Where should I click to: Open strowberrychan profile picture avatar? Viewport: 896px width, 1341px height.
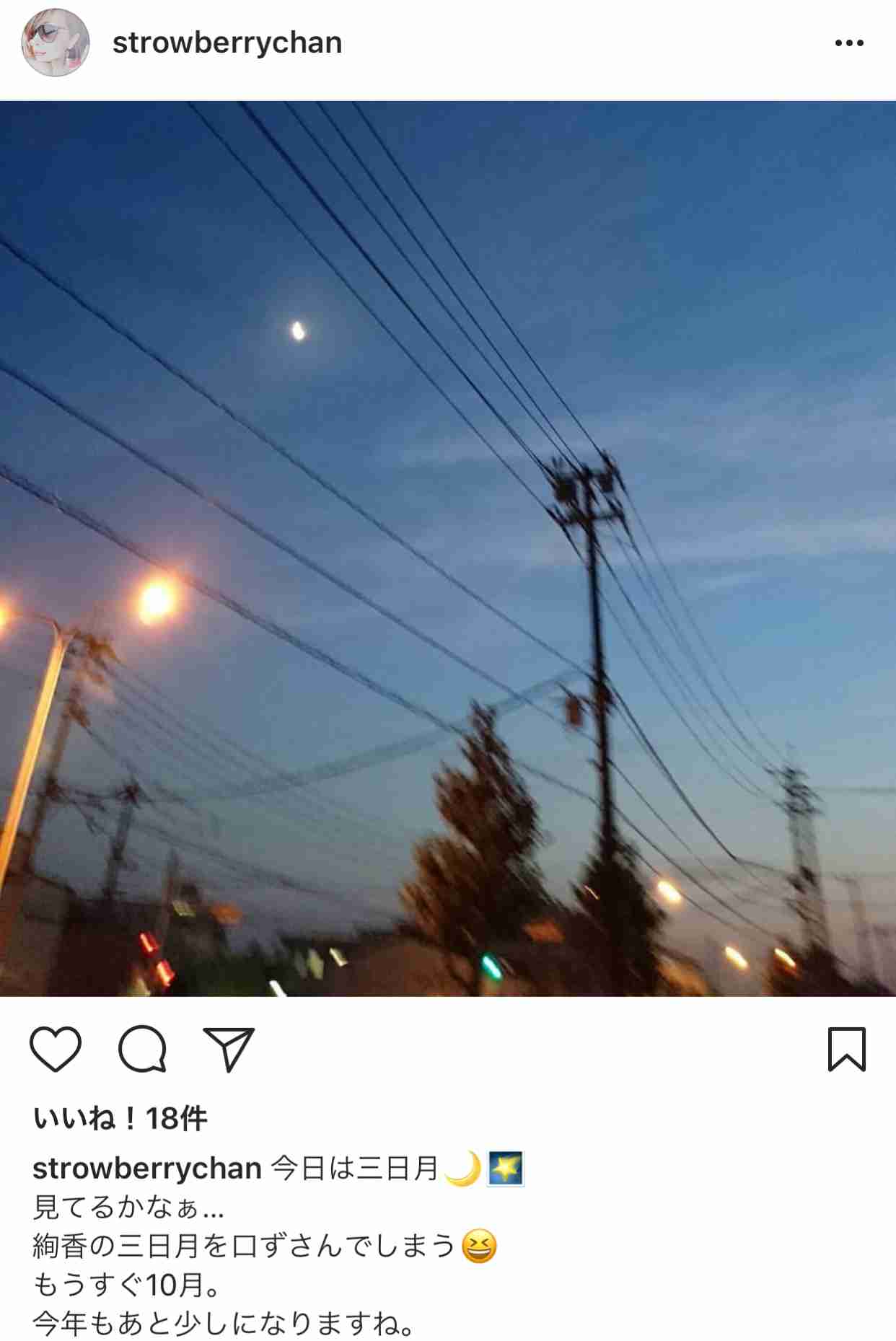tap(56, 43)
